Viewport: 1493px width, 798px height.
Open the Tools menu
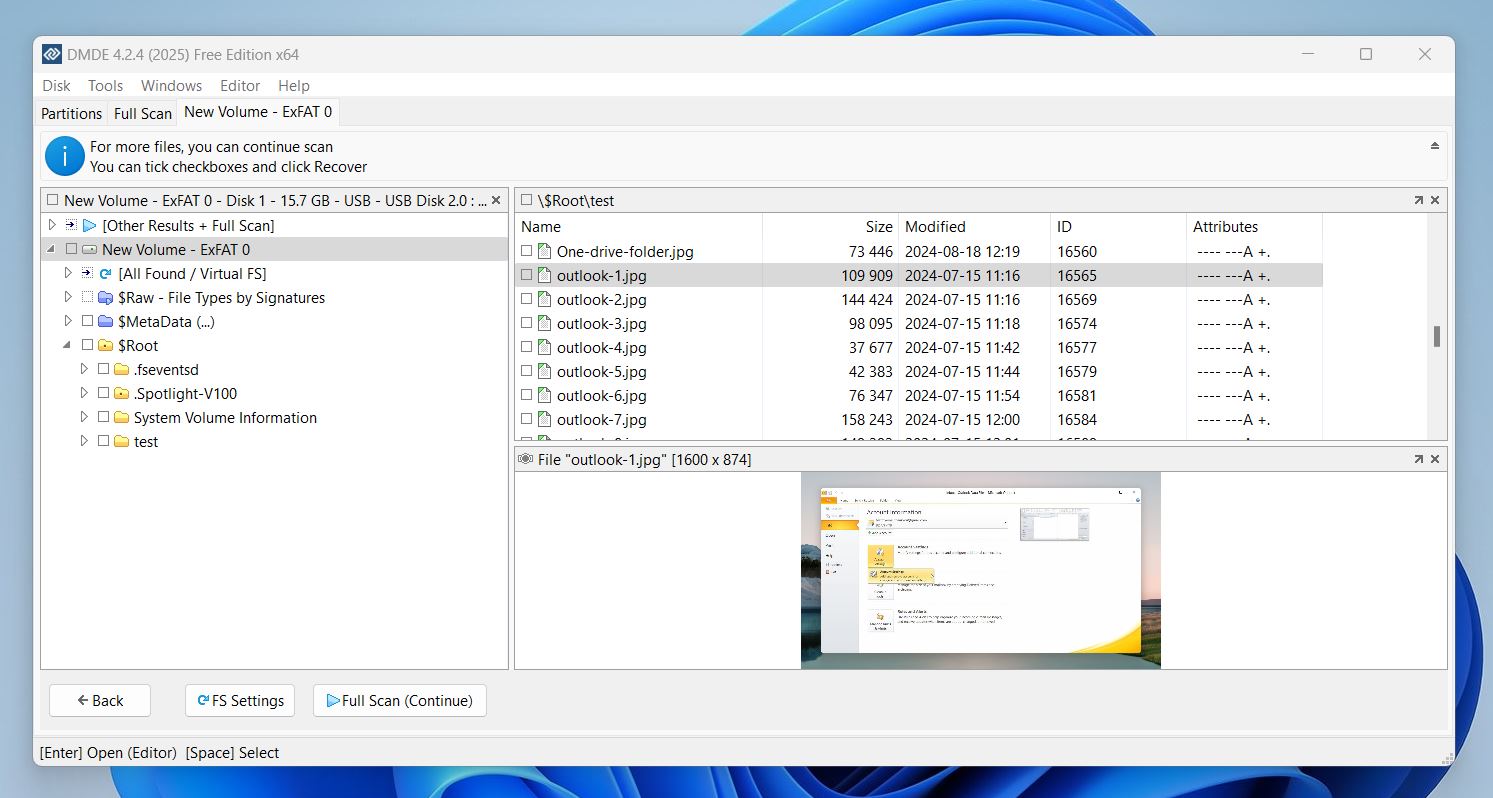tap(105, 86)
